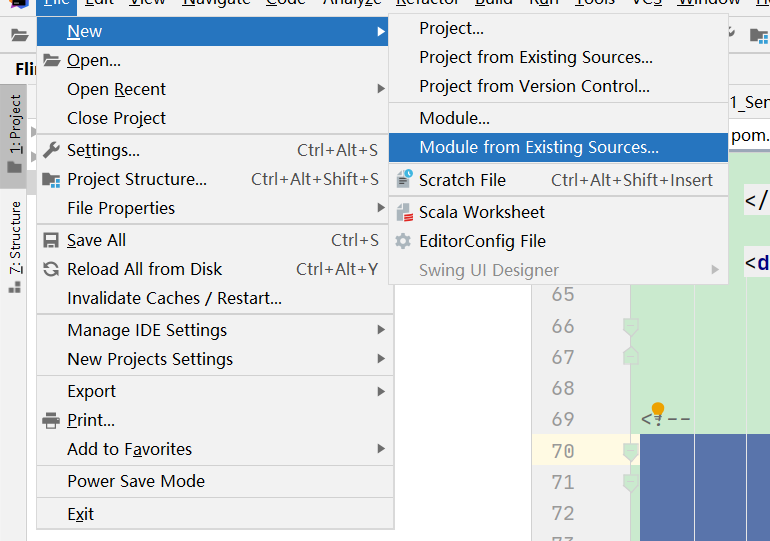Screen dimensions: 770x541
Task: Click the Save All floppy disk icon
Action: 52,240
